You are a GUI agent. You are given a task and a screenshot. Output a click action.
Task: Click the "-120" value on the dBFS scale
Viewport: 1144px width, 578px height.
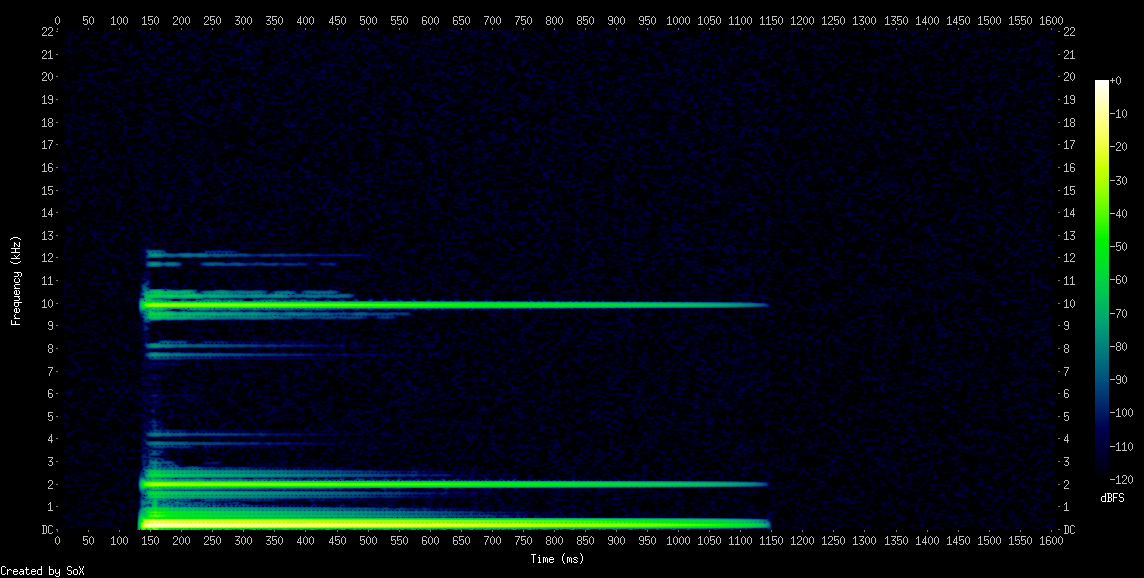[1121, 479]
